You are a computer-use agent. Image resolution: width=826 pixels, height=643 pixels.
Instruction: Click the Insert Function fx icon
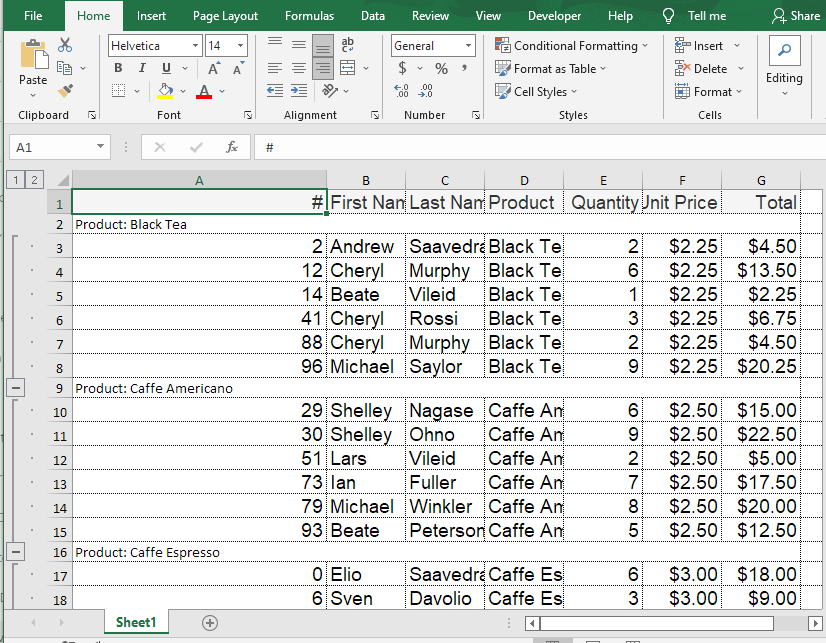[x=232, y=147]
